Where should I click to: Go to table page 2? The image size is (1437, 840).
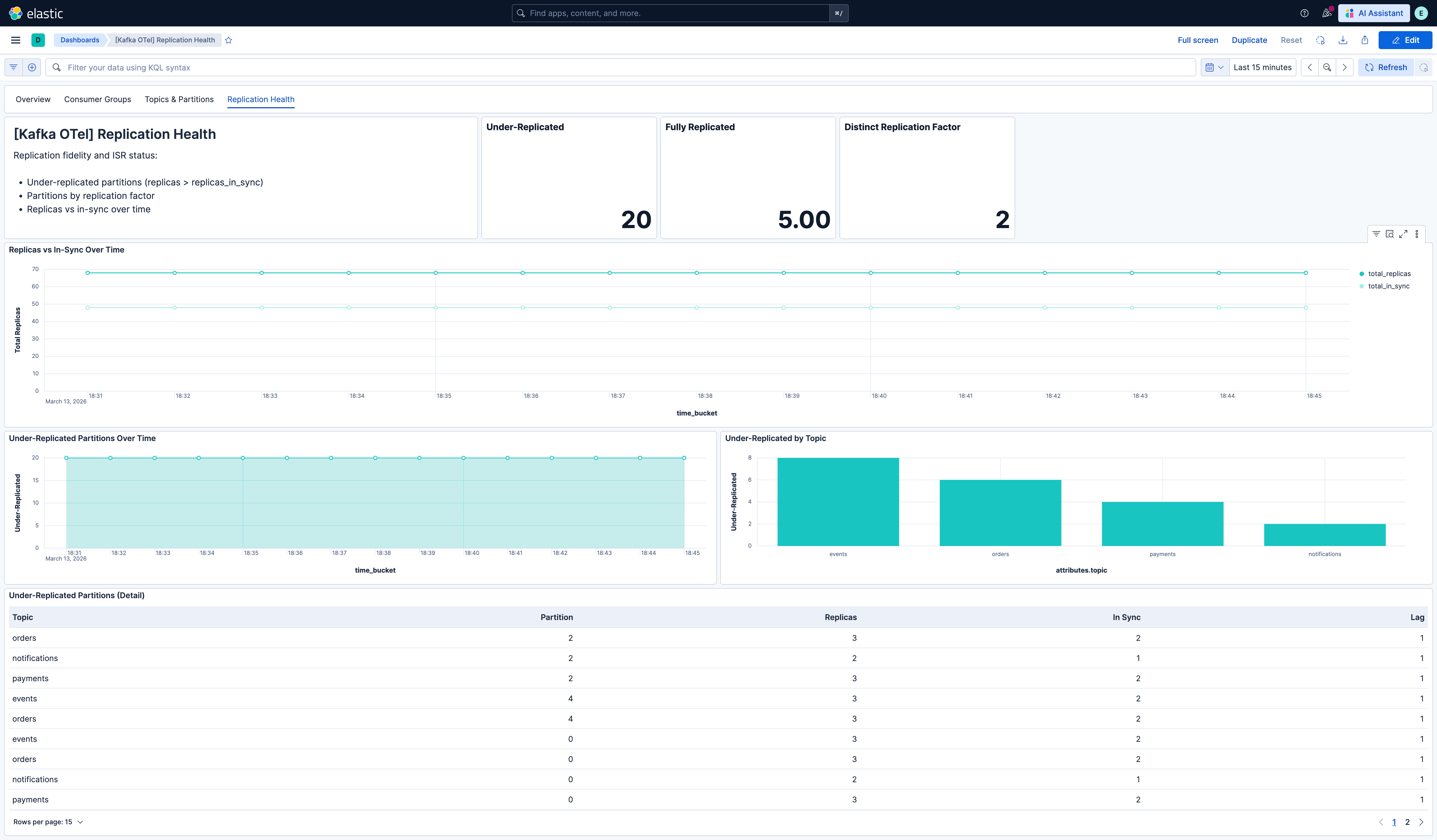click(1407, 822)
